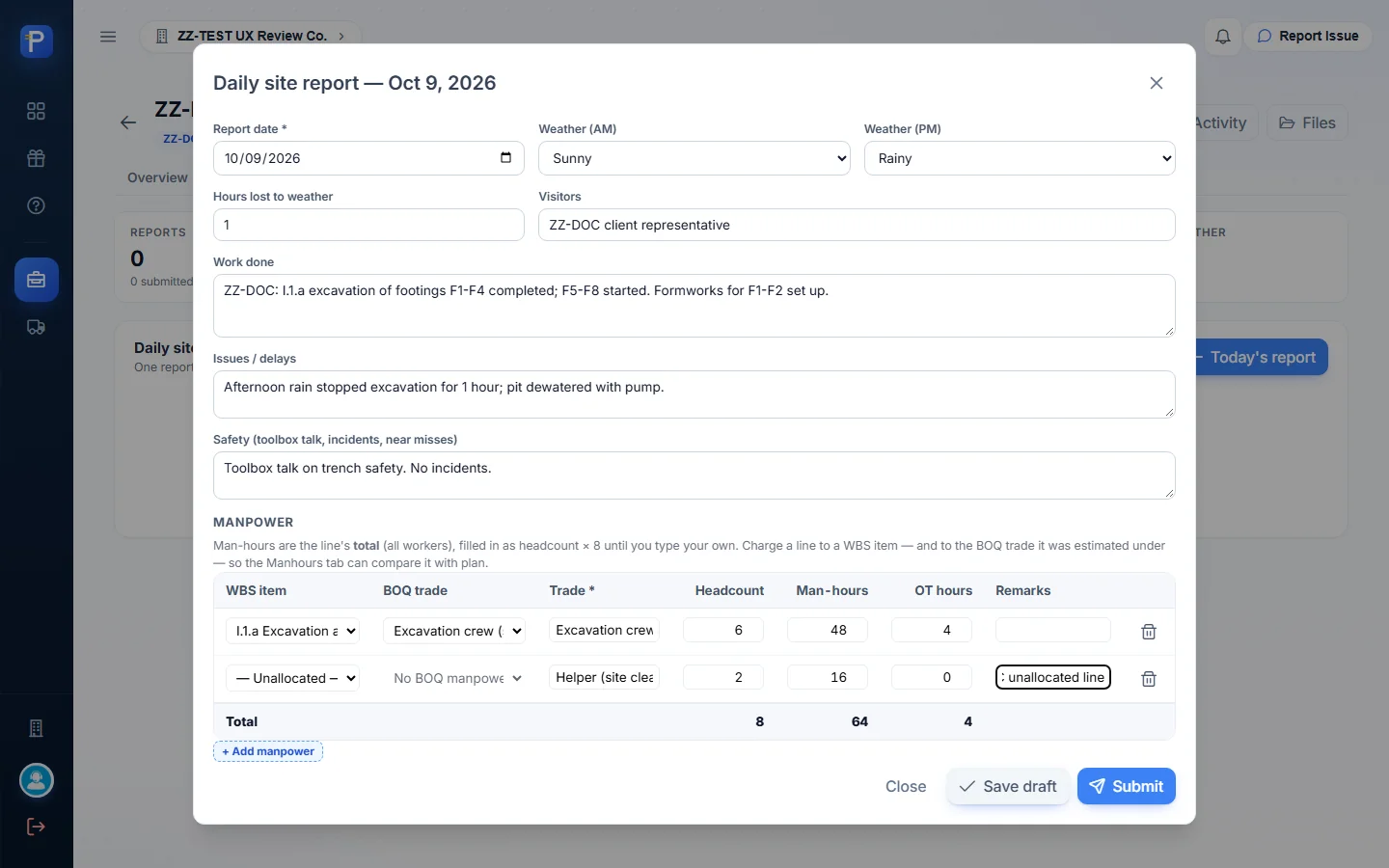Open the Report date calendar picker
Viewport: 1389px width, 868px height.
pyautogui.click(x=505, y=158)
